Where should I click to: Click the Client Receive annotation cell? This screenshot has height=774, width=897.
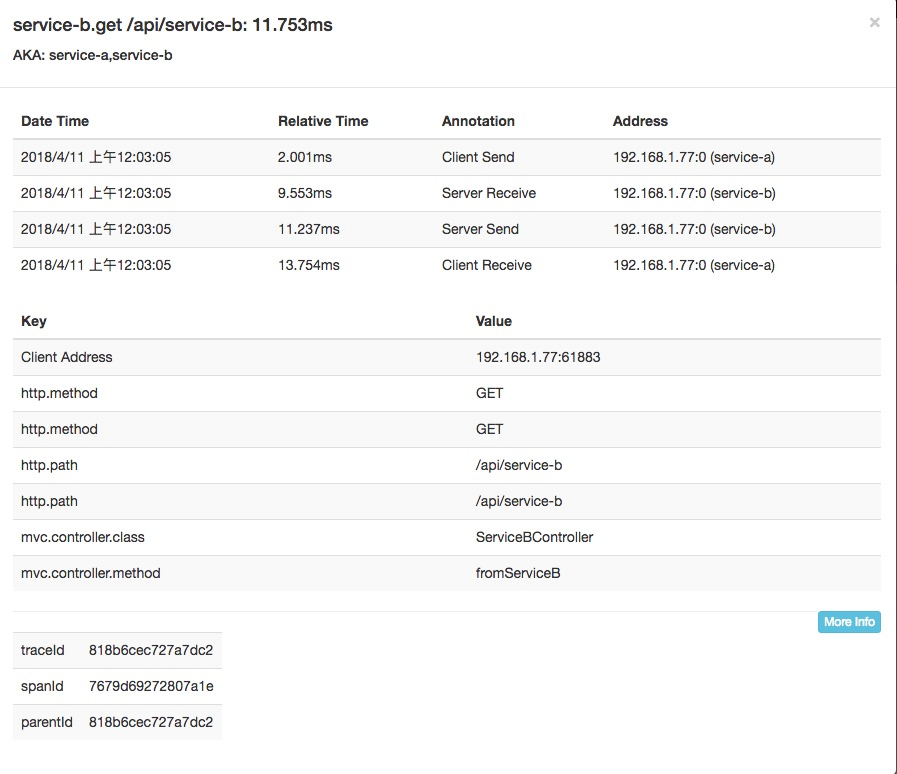pyautogui.click(x=487, y=265)
